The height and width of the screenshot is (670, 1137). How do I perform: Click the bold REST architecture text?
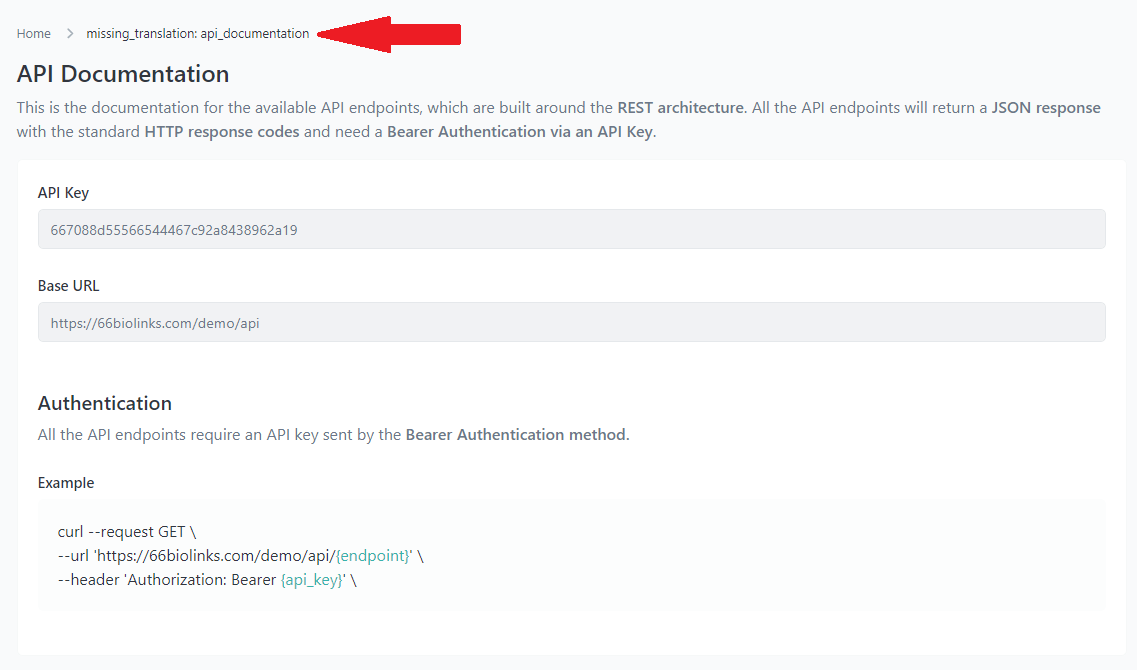(680, 108)
